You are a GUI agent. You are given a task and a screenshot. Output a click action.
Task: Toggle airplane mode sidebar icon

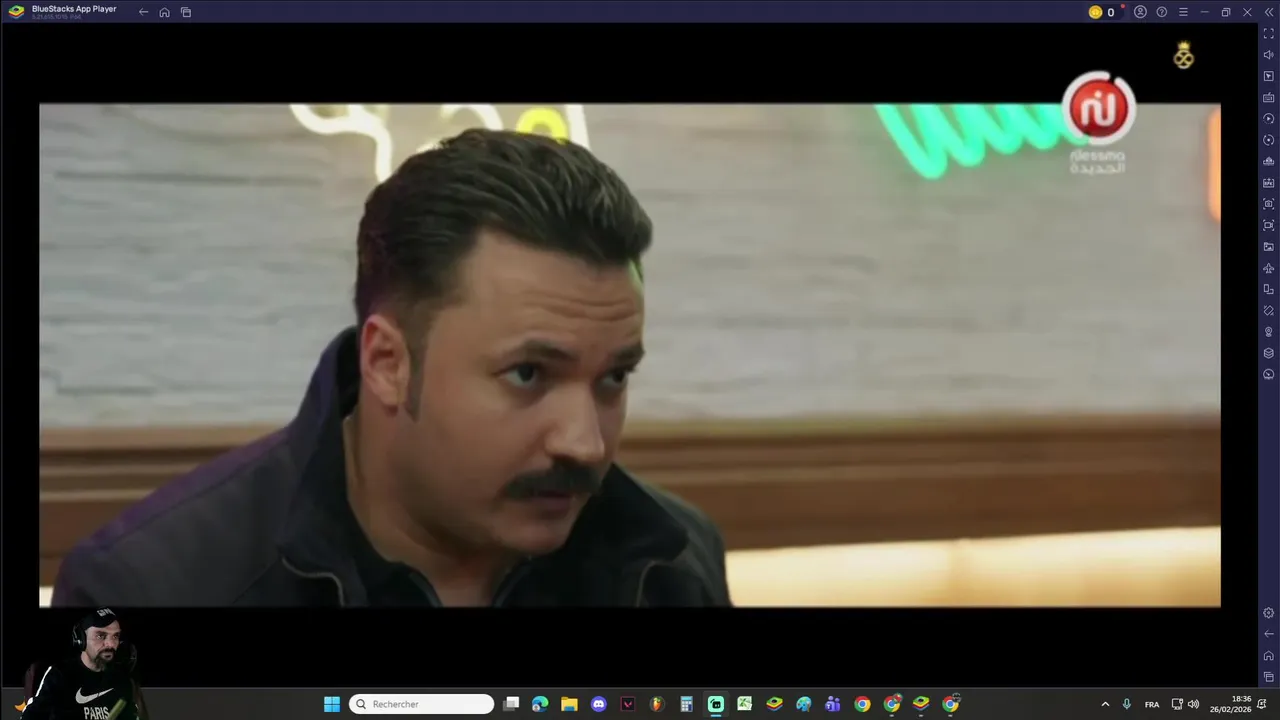pos(1268,268)
